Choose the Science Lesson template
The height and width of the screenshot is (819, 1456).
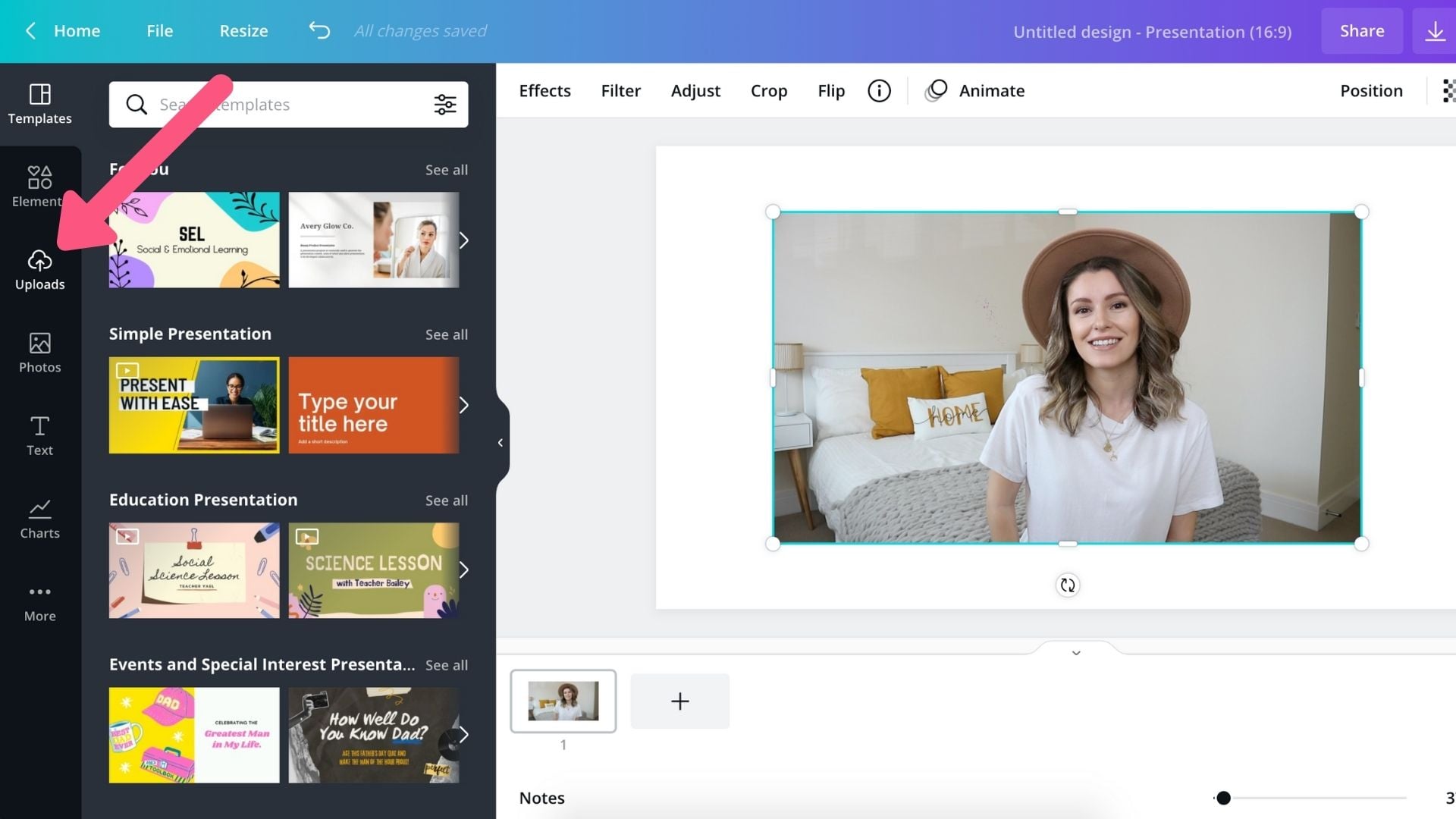coord(373,570)
